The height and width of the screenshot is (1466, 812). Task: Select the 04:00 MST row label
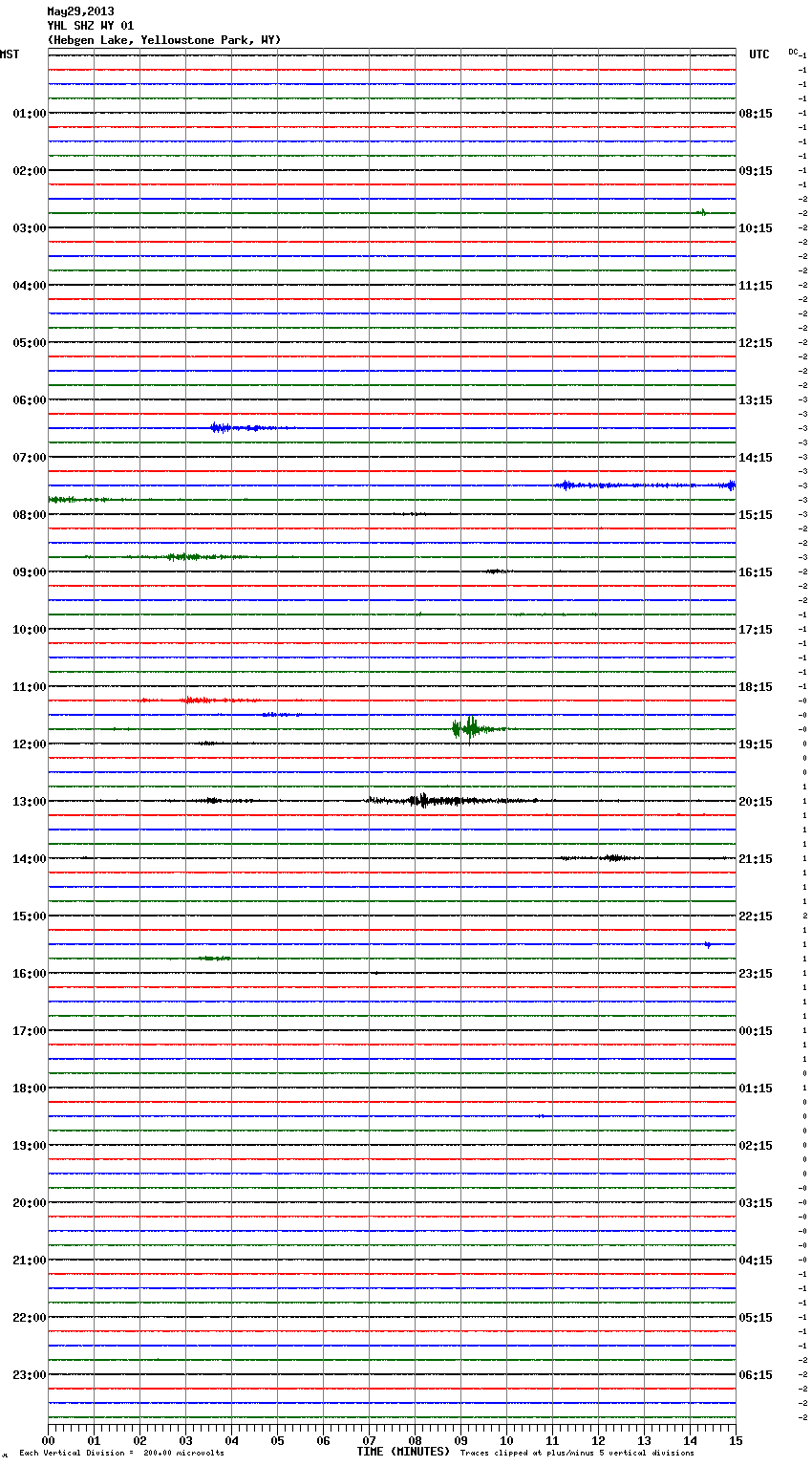(x=30, y=286)
